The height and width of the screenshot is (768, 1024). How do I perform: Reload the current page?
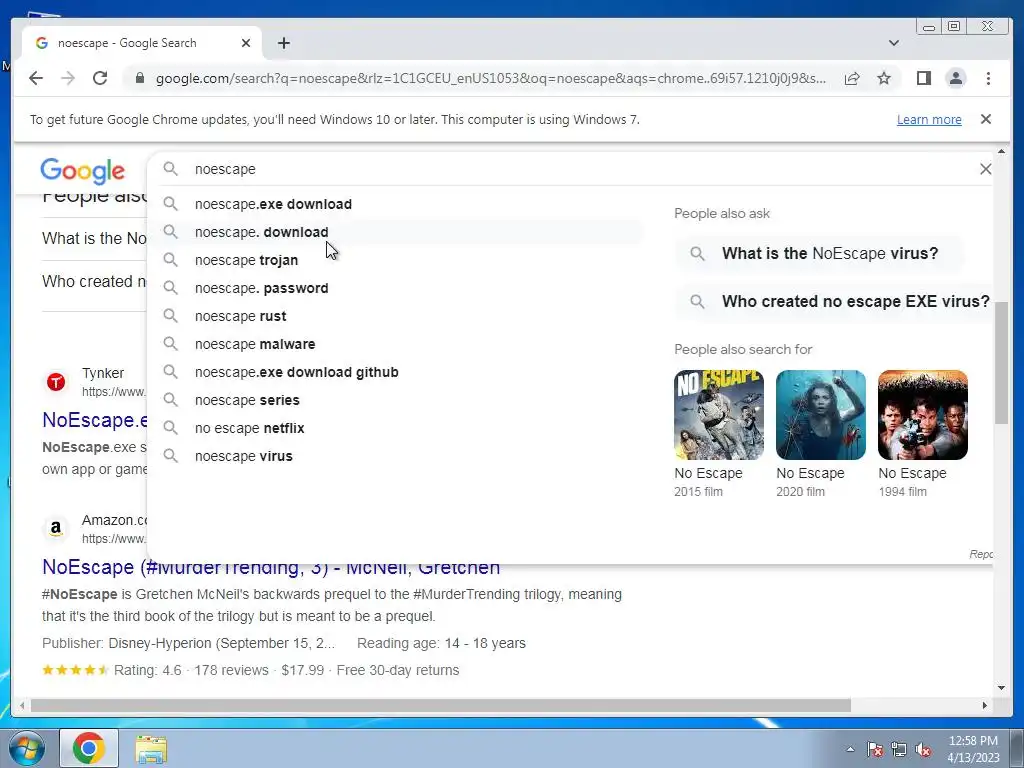click(100, 78)
